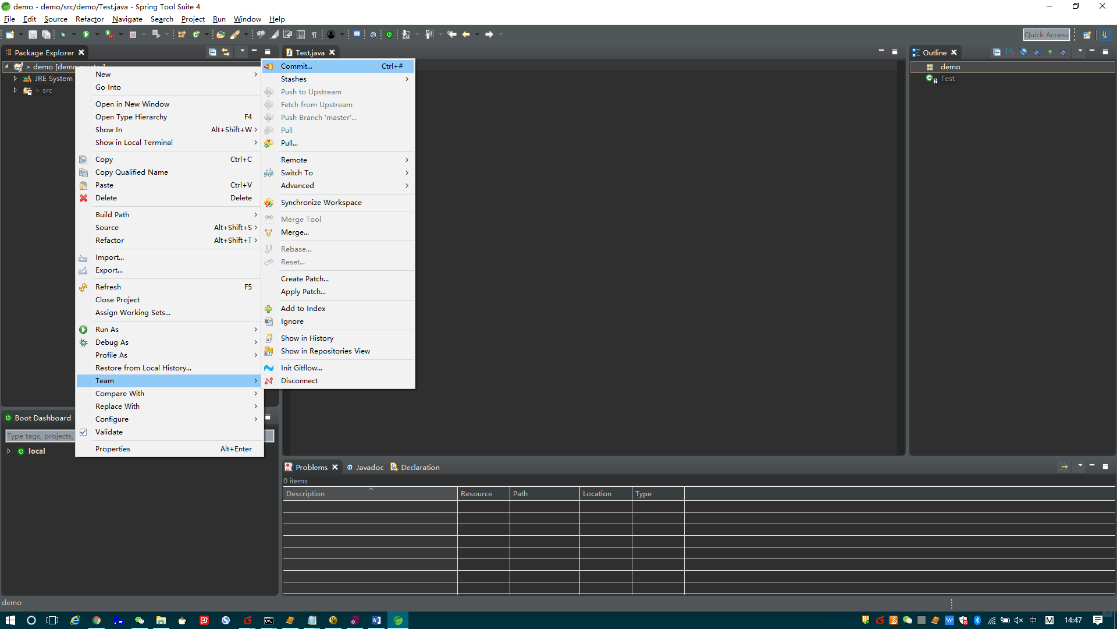Screen dimensions: 1117x629
Task: Open the Navigate menu
Action: point(130,18)
